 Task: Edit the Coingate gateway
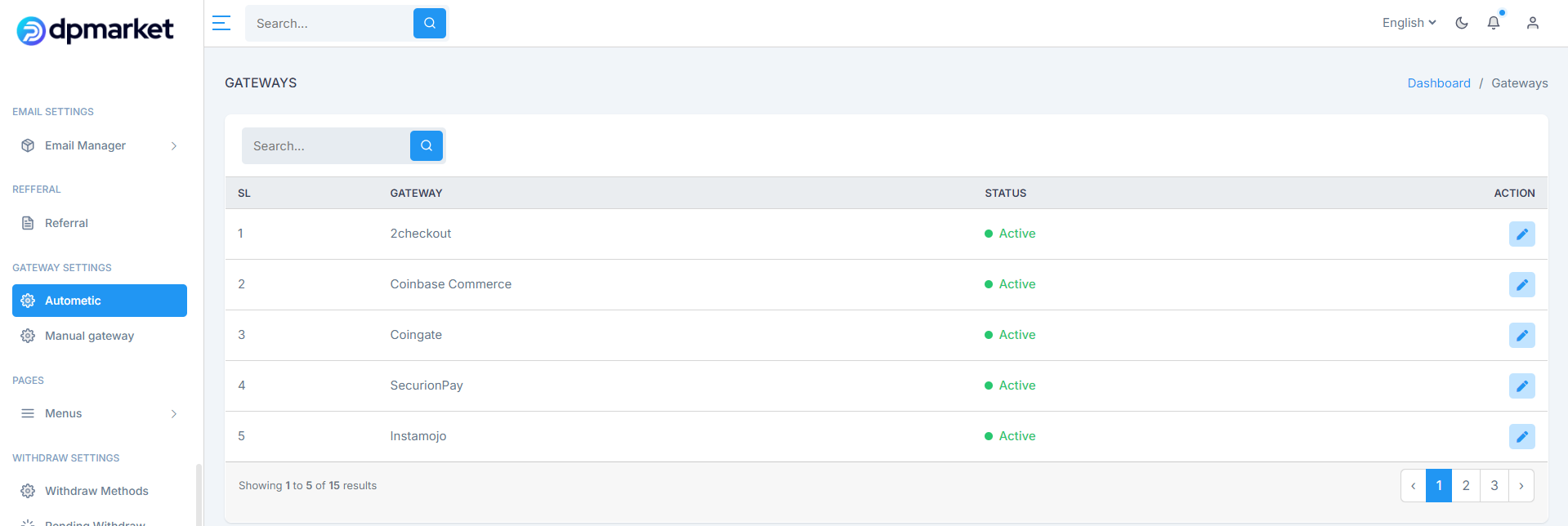coord(1522,335)
